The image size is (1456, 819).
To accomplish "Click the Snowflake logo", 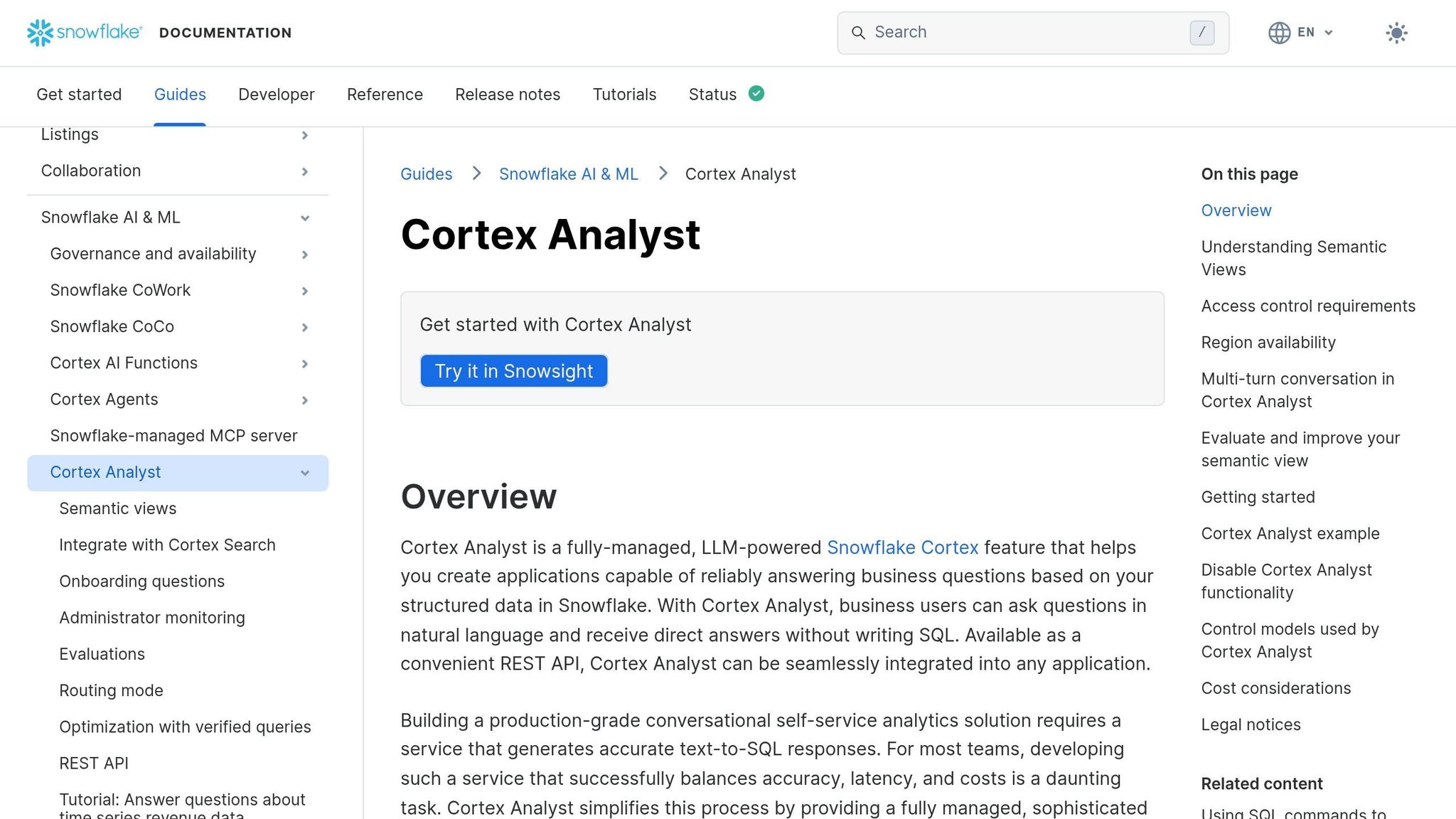I will (x=84, y=33).
